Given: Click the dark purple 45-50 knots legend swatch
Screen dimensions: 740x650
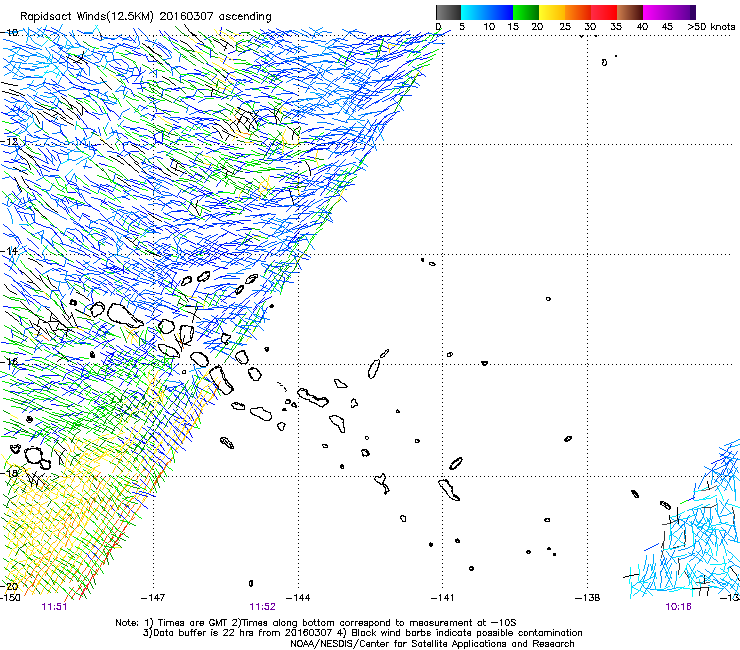Looking at the screenshot, I should click(682, 12).
